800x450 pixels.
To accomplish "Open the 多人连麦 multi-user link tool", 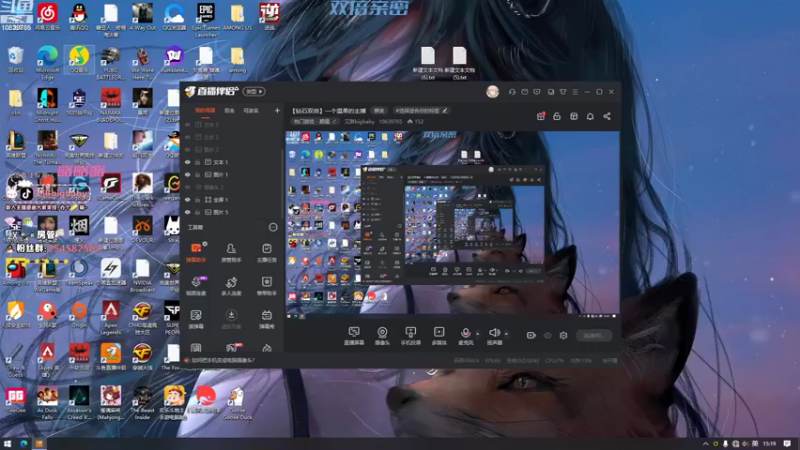I will (231, 286).
